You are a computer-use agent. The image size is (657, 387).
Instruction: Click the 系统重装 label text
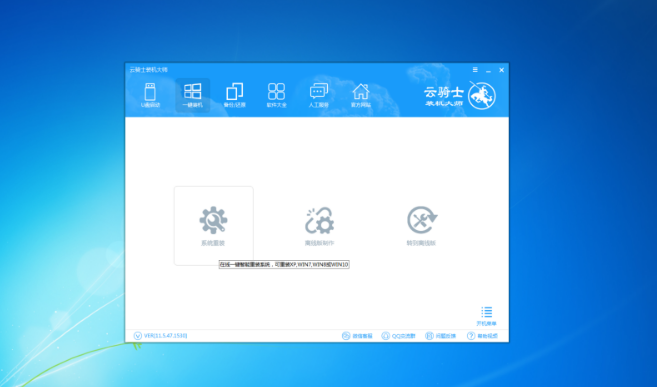(x=213, y=243)
